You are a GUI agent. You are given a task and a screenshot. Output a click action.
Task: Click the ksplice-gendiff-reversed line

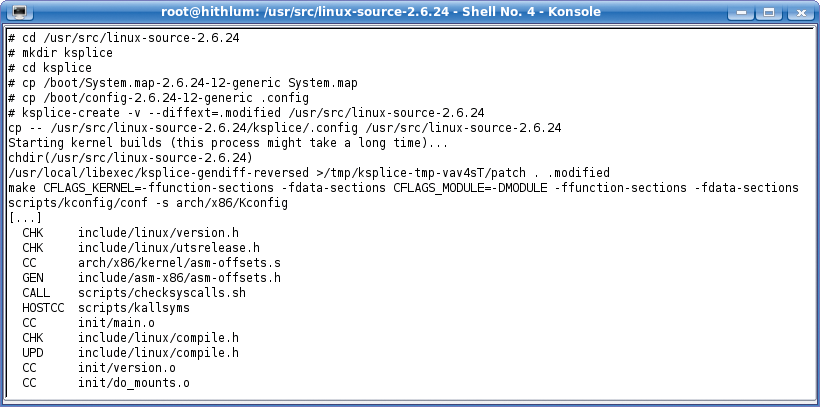point(309,173)
